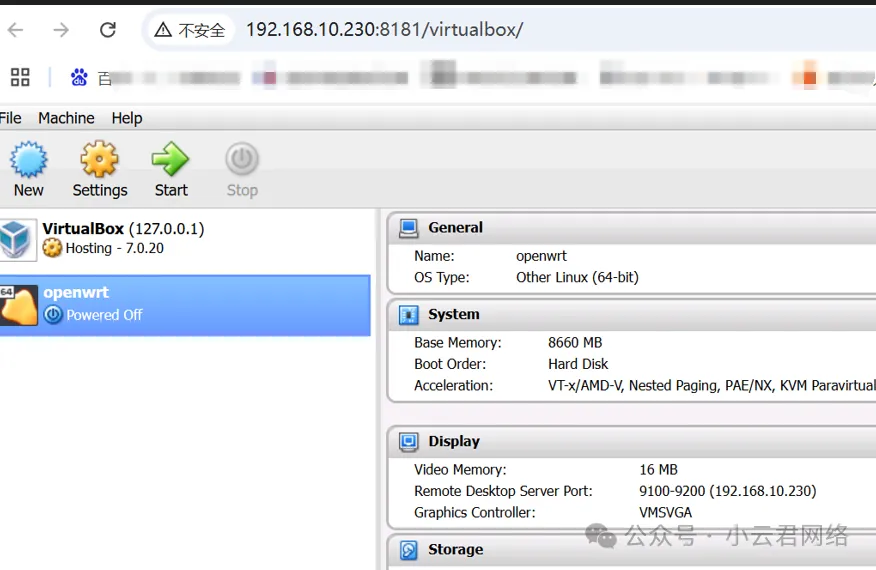Open the Settings gear icon
Viewport: 876px width, 570px height.
(99, 160)
